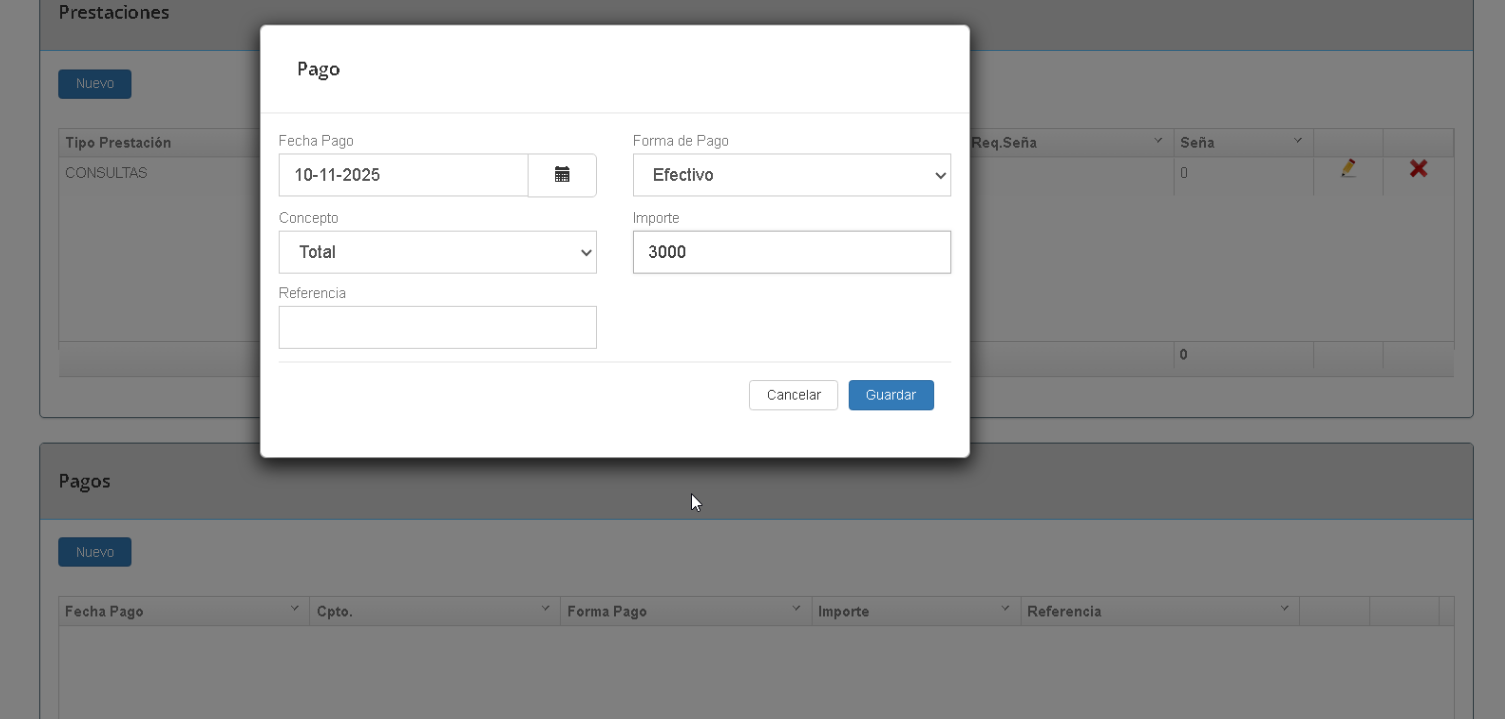Click the Importe field containing 3000
The image size is (1505, 719).
point(791,252)
